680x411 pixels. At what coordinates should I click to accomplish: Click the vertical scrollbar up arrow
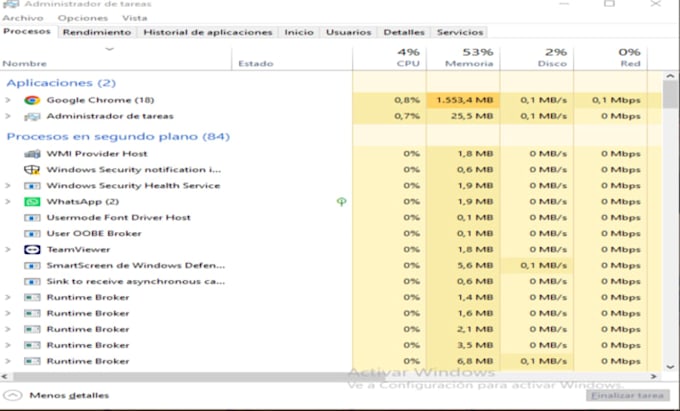point(670,76)
